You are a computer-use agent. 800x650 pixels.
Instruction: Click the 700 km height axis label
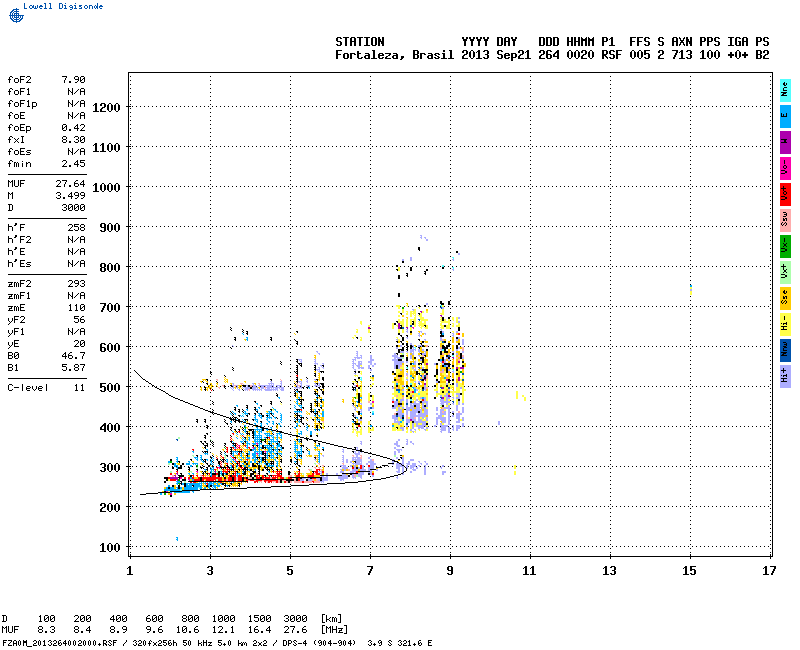tap(110, 308)
